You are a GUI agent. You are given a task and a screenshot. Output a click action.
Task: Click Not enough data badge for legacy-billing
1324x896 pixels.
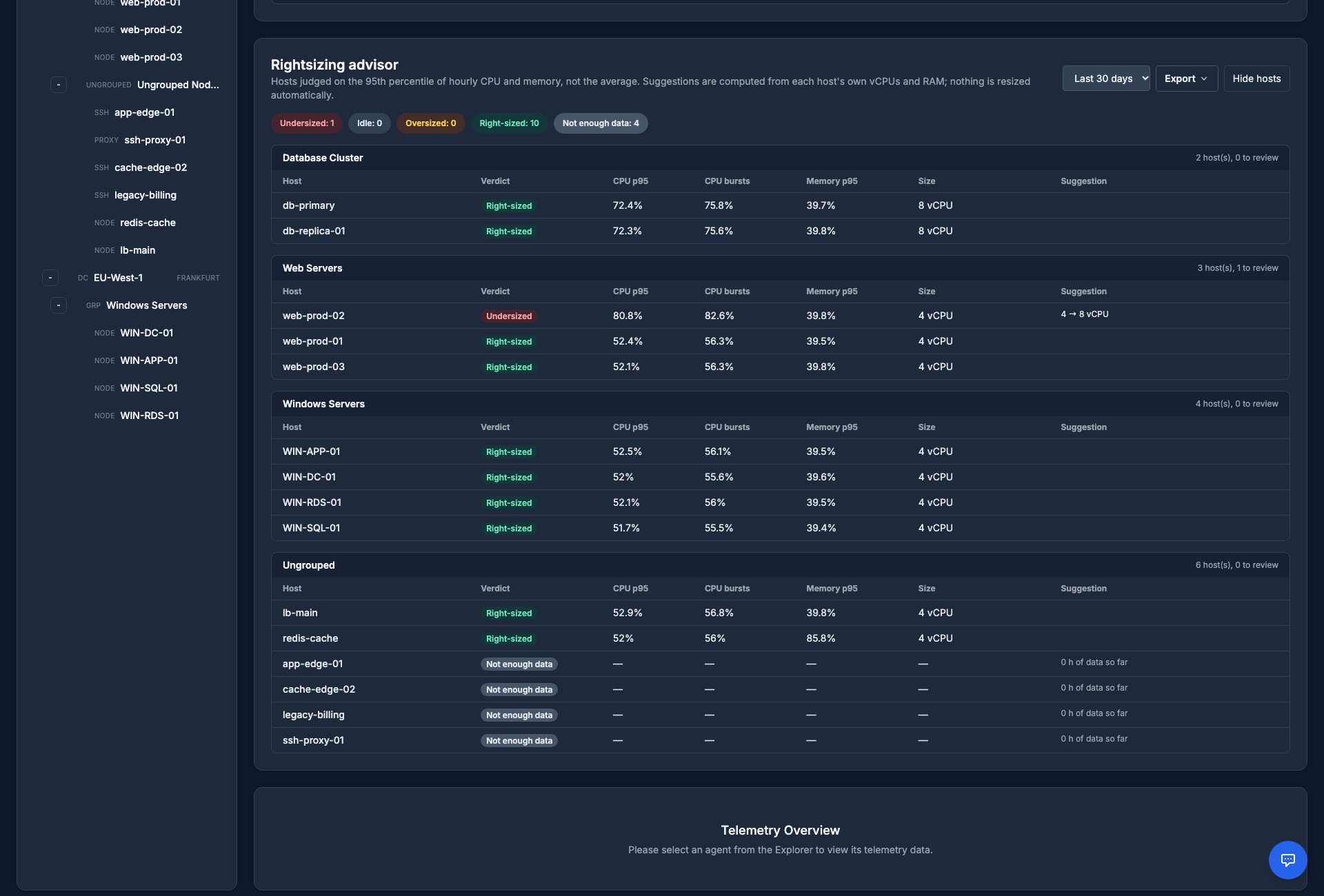pyautogui.click(x=519, y=715)
